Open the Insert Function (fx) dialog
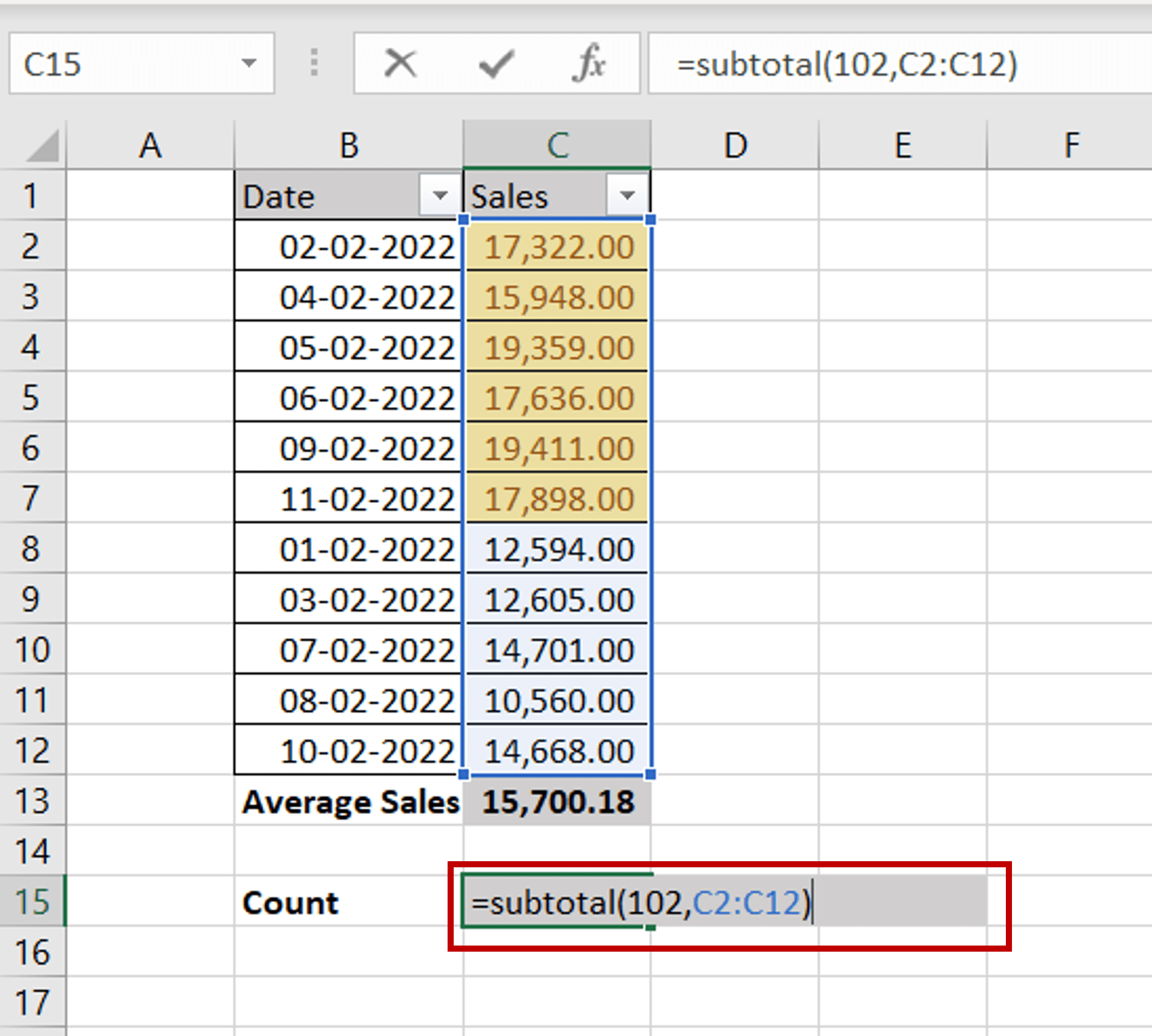 pos(588,63)
